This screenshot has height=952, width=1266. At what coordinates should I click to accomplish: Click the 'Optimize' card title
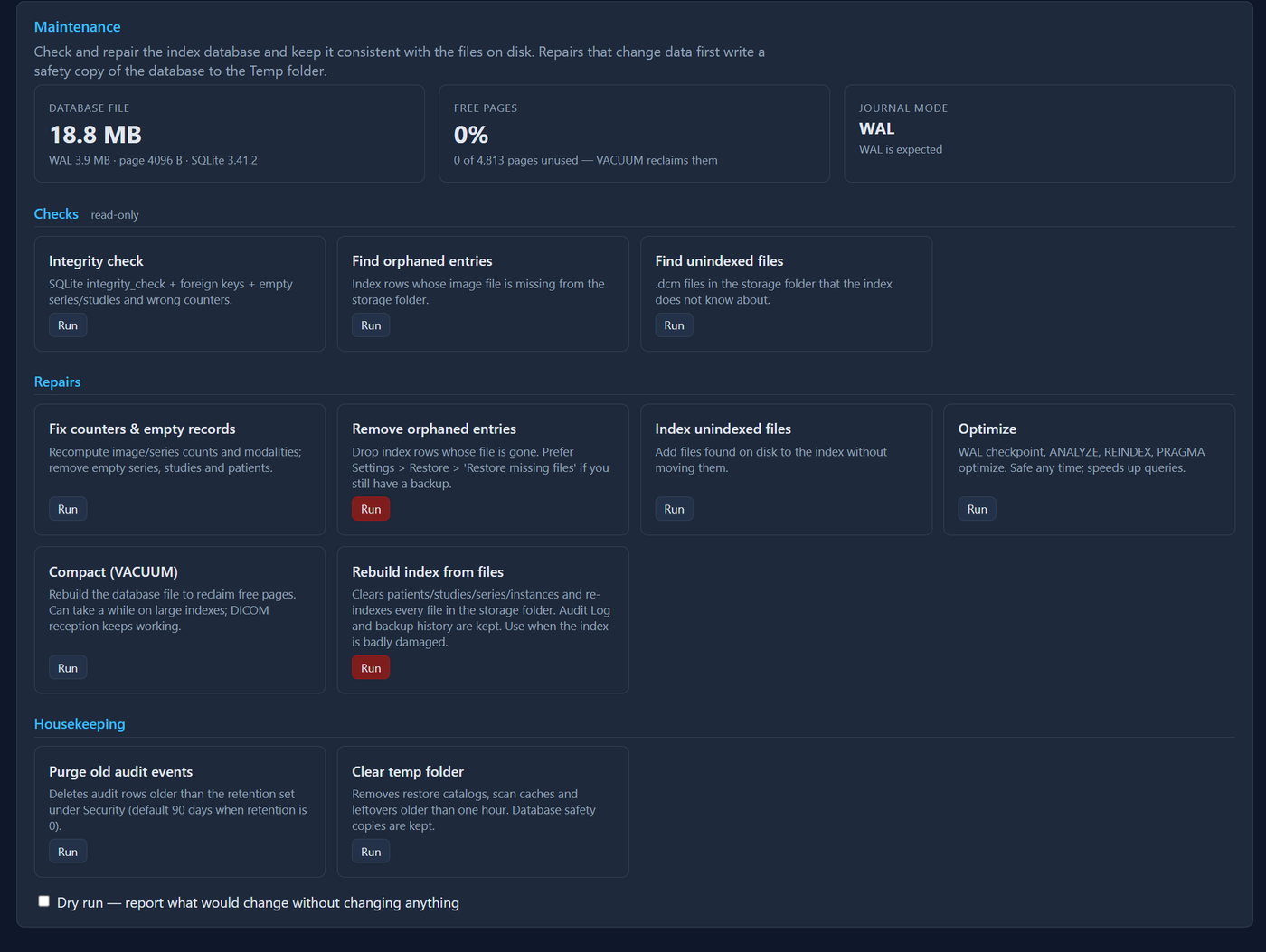tap(987, 429)
